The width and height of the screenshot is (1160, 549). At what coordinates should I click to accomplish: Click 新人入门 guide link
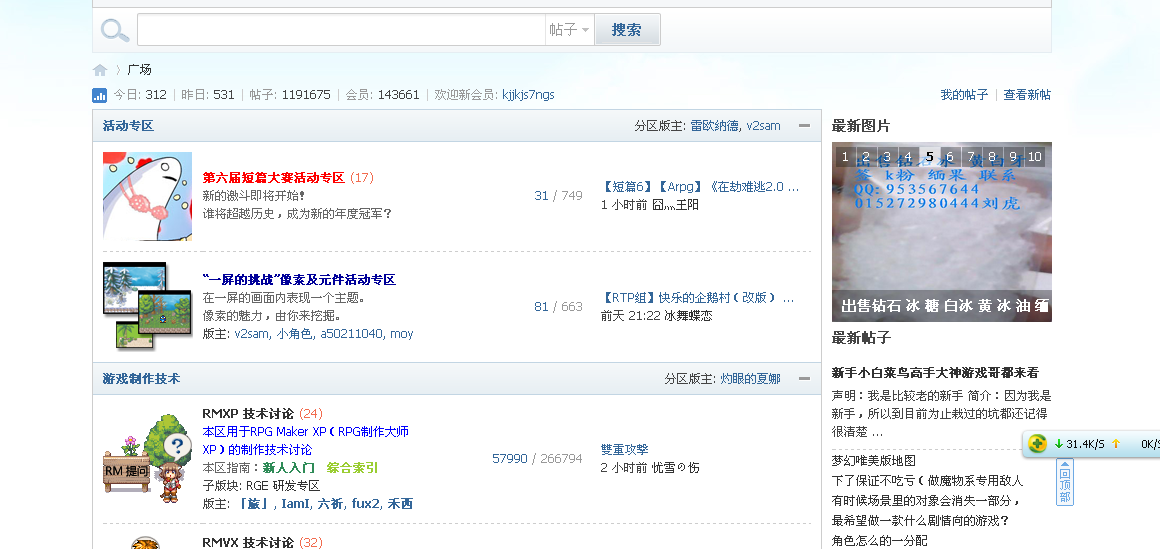point(289,468)
